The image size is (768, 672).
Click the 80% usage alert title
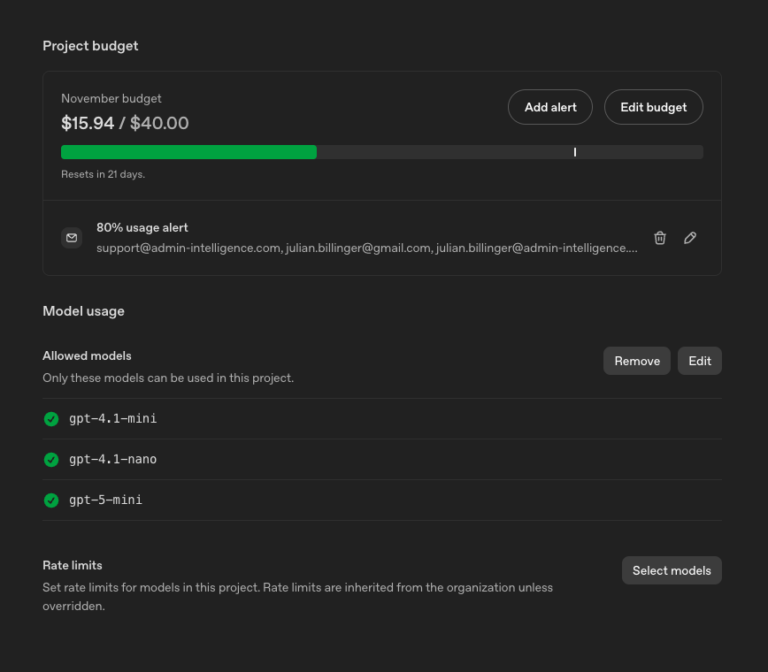[x=142, y=228]
